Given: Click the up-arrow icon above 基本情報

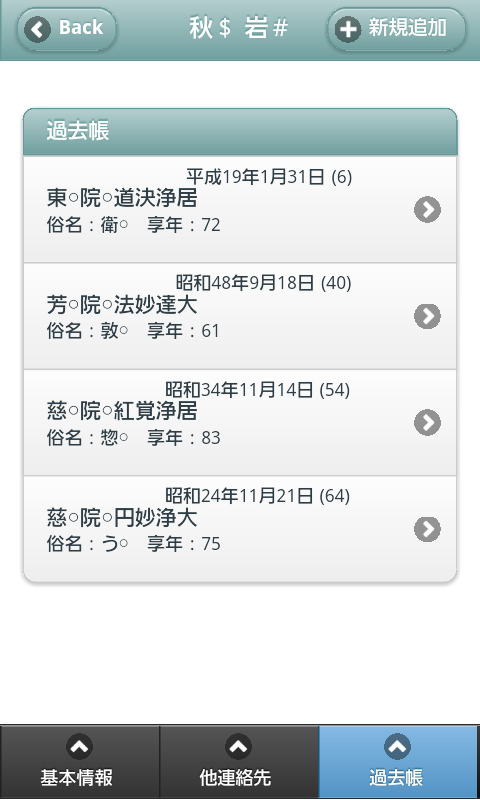Looking at the screenshot, I should [80, 747].
